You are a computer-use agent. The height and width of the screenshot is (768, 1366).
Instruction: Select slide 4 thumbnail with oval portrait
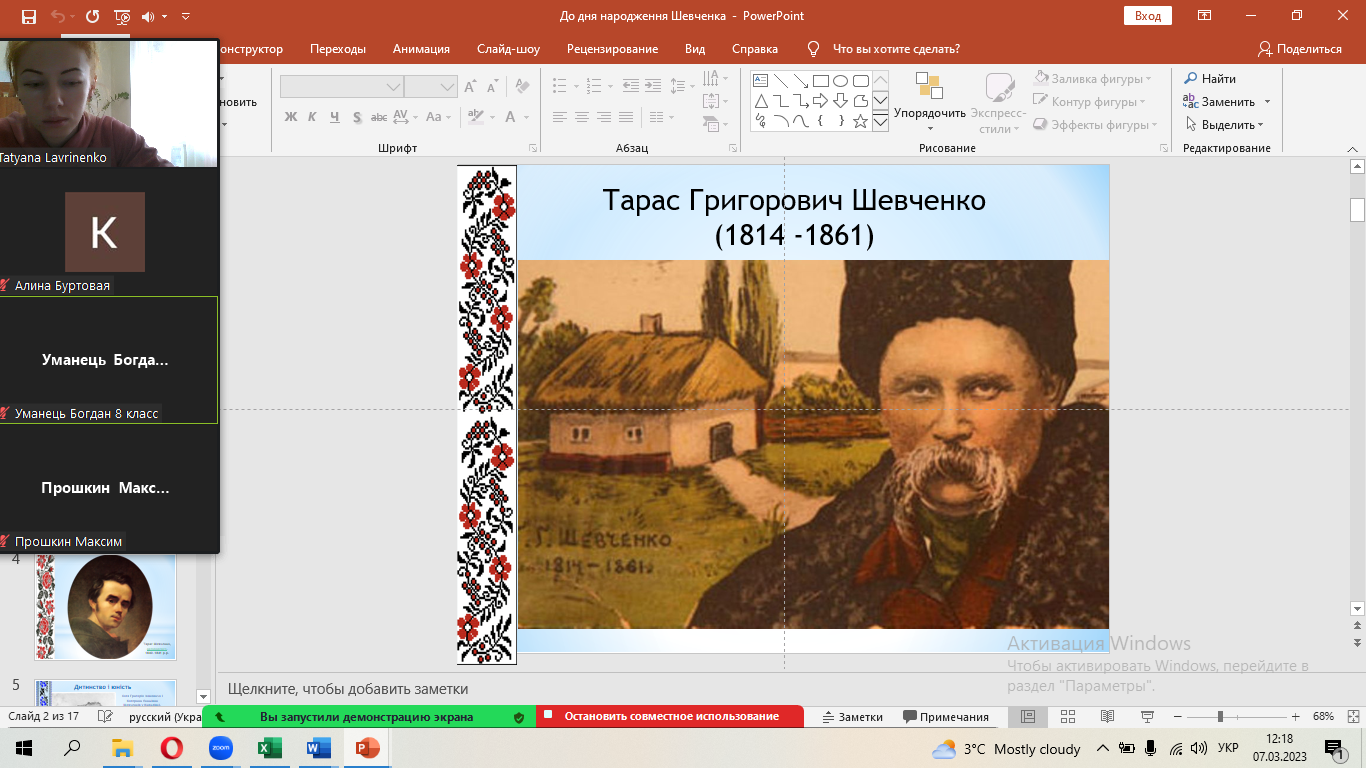click(106, 607)
